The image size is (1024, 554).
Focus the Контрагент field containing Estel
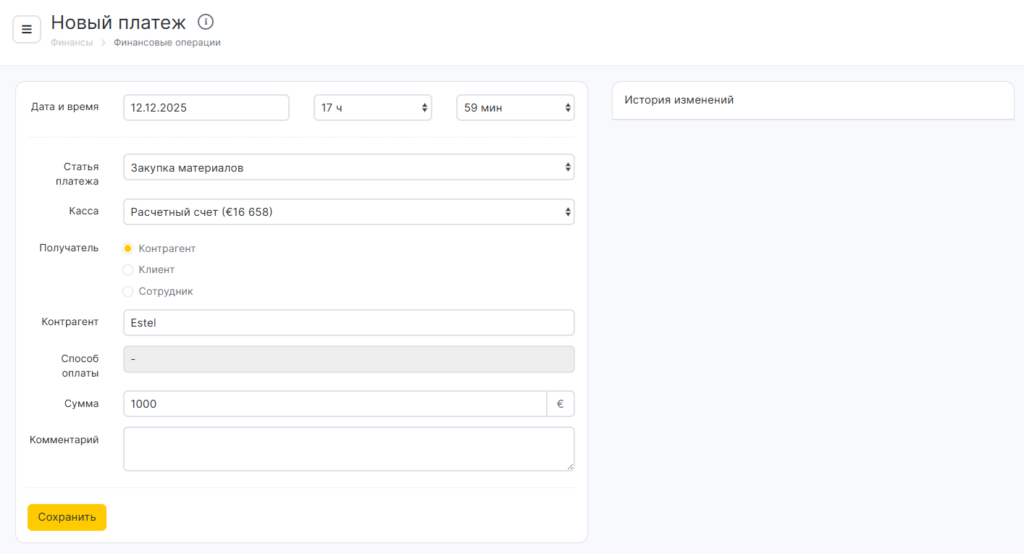tap(348, 323)
